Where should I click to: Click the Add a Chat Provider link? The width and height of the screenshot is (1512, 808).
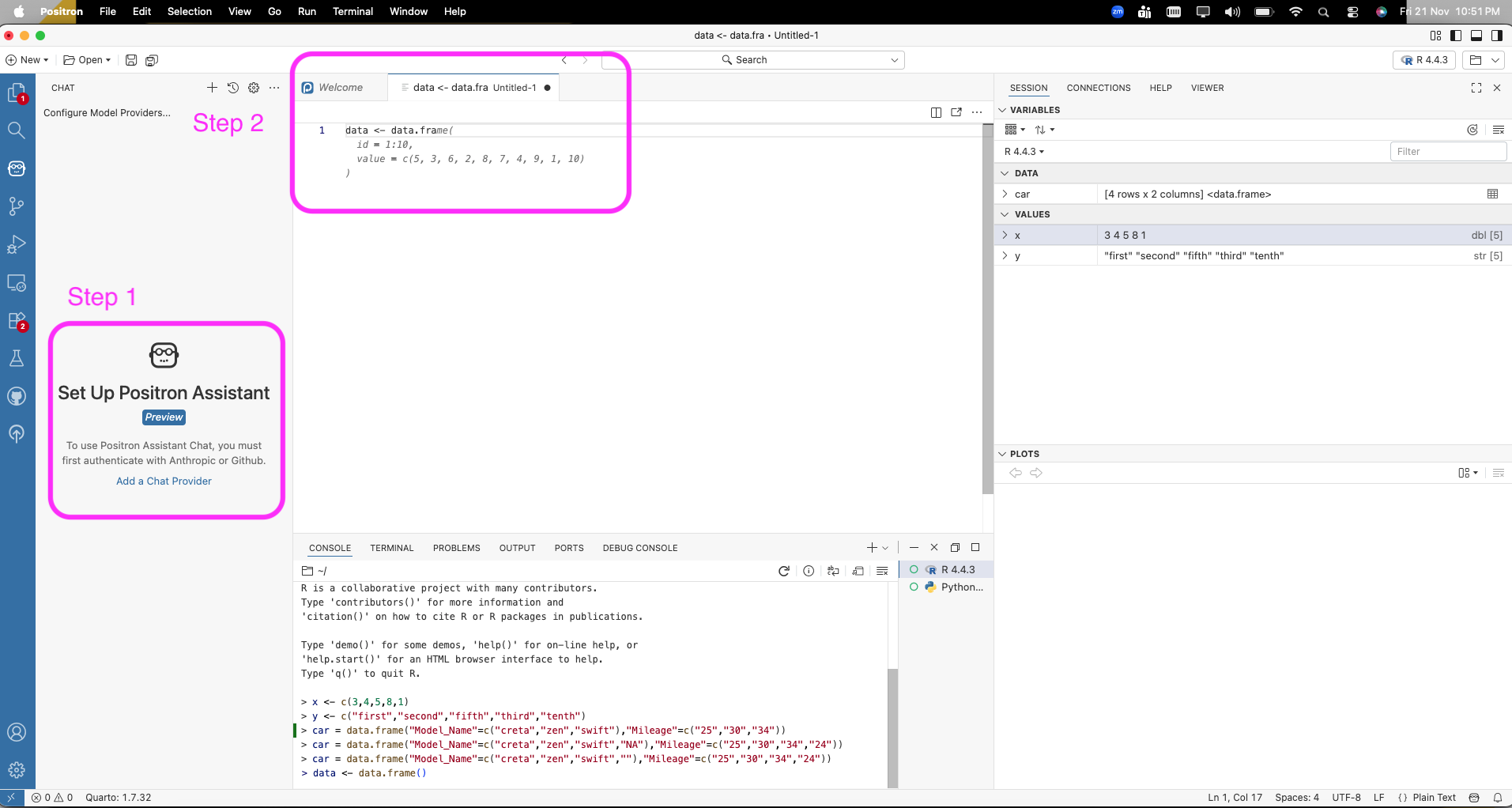(164, 481)
